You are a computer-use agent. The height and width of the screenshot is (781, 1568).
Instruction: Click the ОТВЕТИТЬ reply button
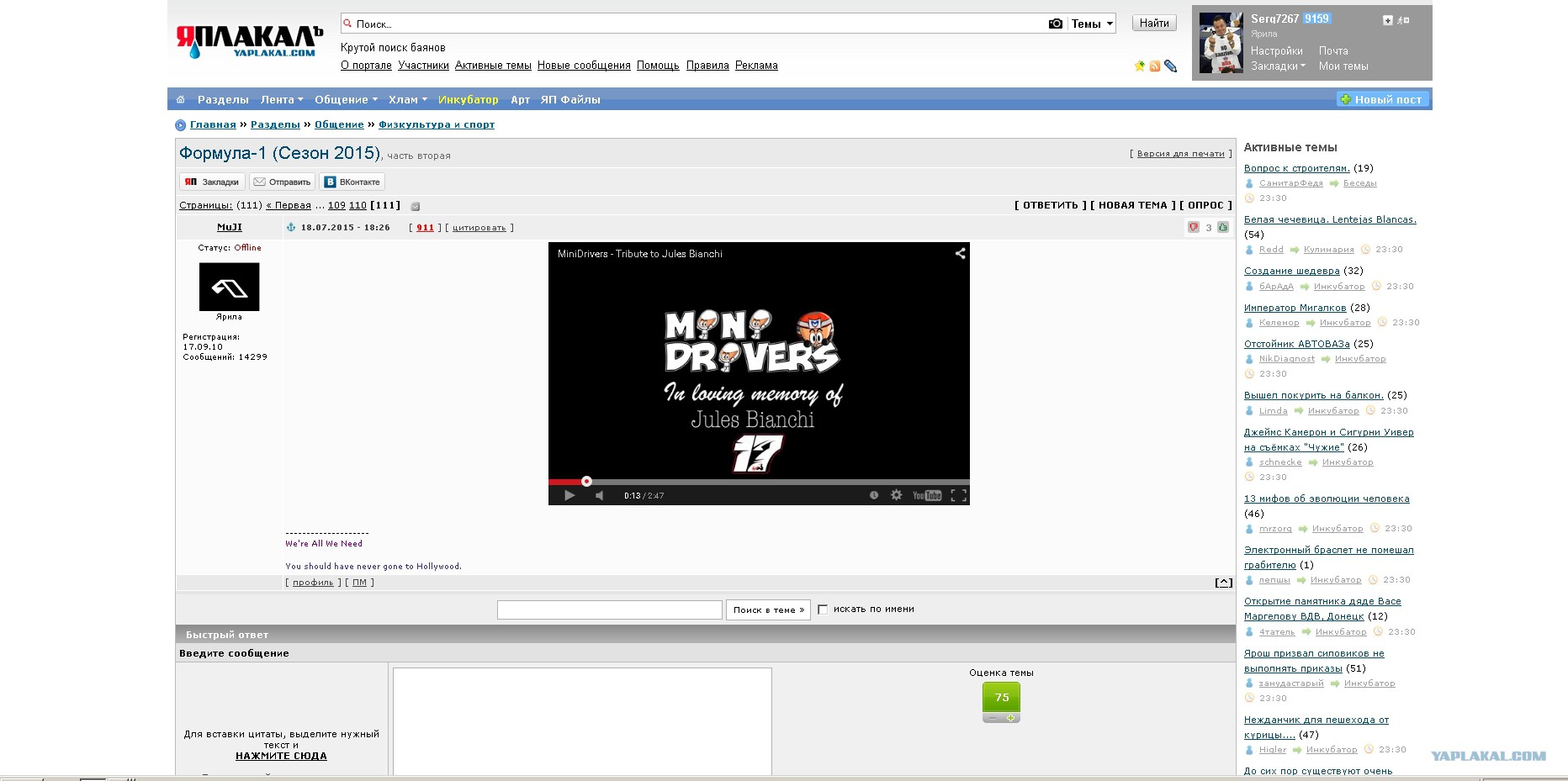click(x=1050, y=205)
